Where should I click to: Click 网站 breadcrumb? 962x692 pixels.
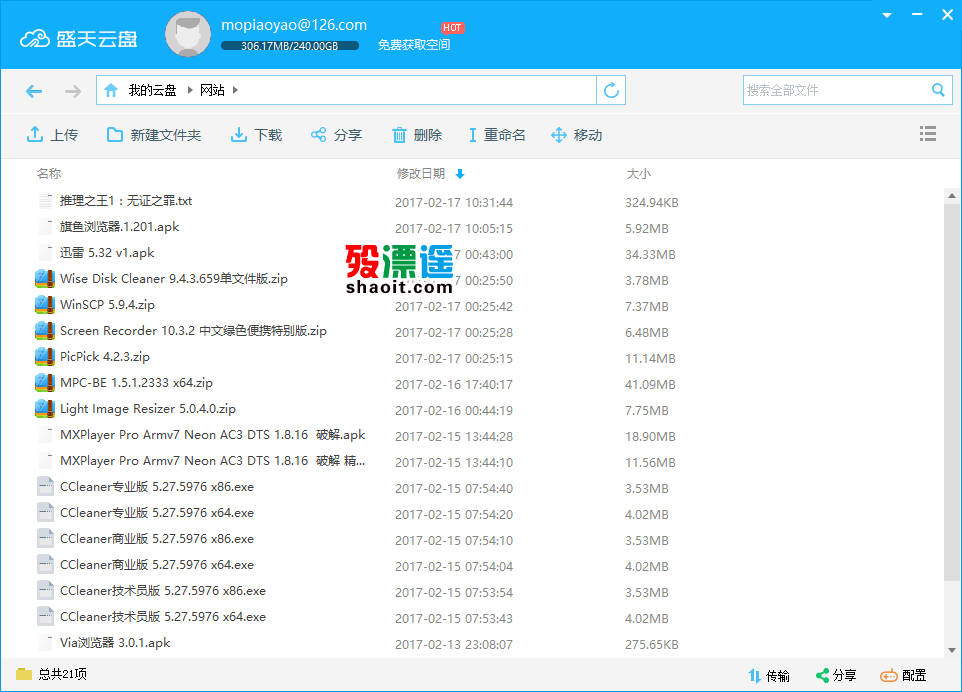(x=212, y=90)
